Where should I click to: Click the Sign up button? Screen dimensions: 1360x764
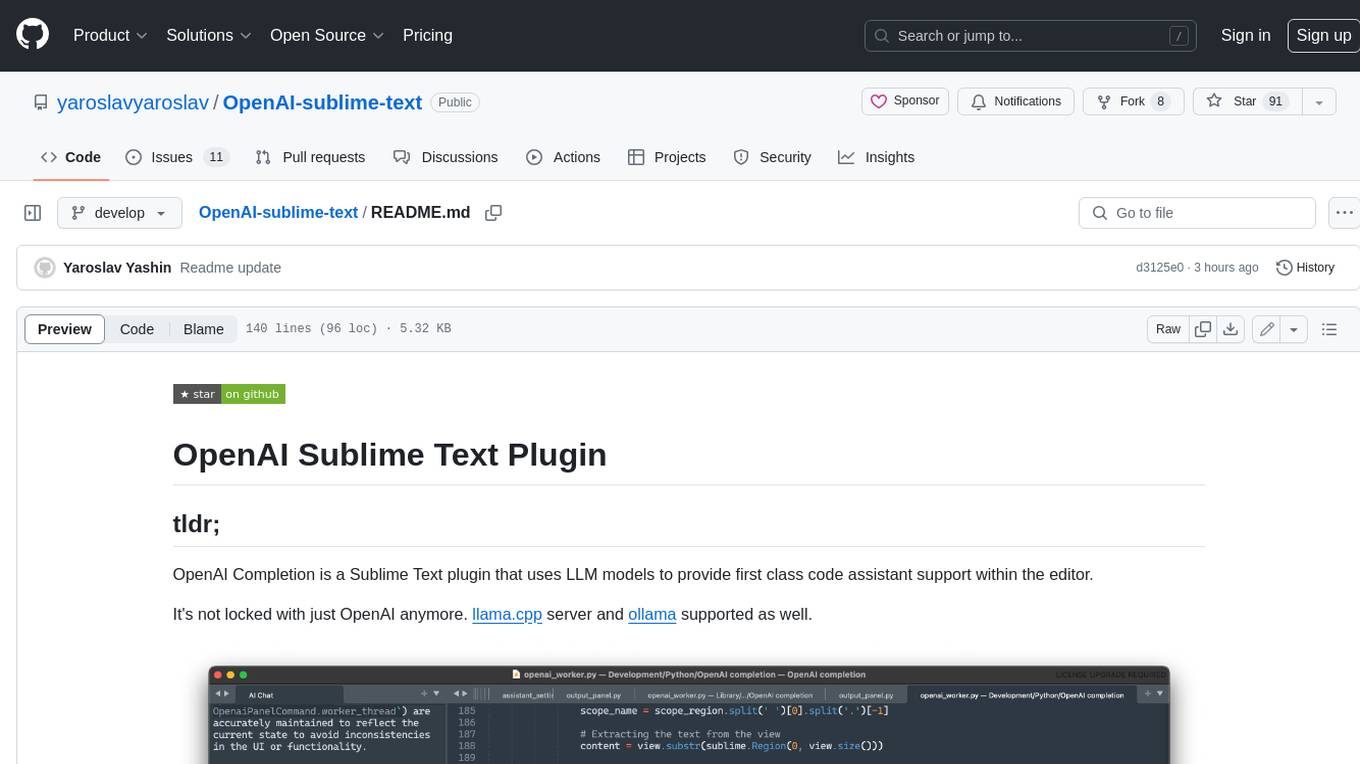(1323, 35)
